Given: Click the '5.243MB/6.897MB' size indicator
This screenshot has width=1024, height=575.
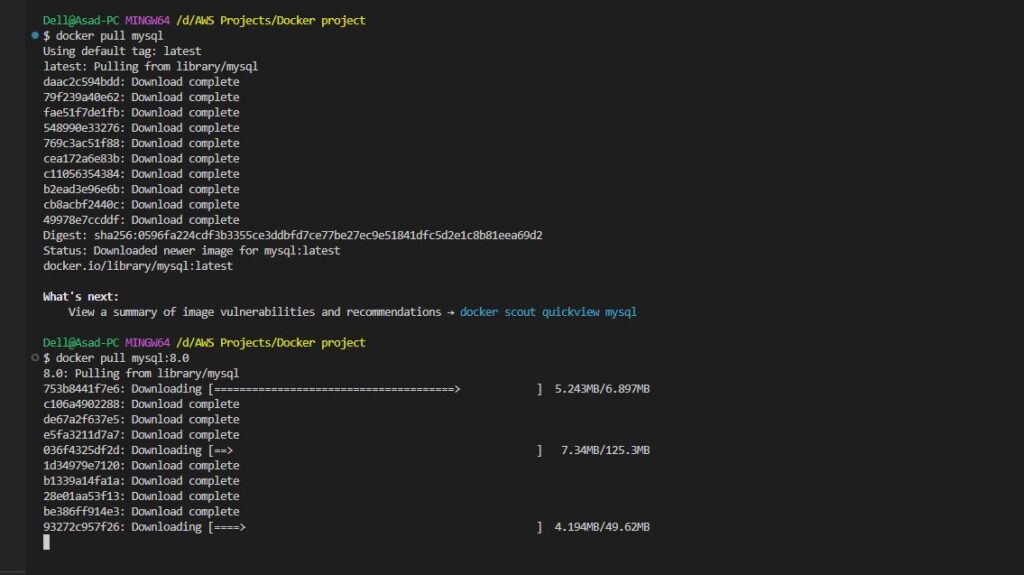Looking at the screenshot, I should (x=602, y=389).
